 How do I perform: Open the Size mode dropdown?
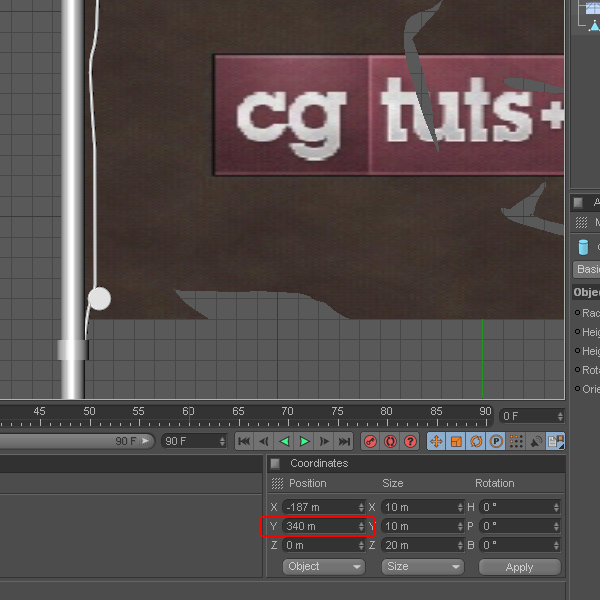423,567
